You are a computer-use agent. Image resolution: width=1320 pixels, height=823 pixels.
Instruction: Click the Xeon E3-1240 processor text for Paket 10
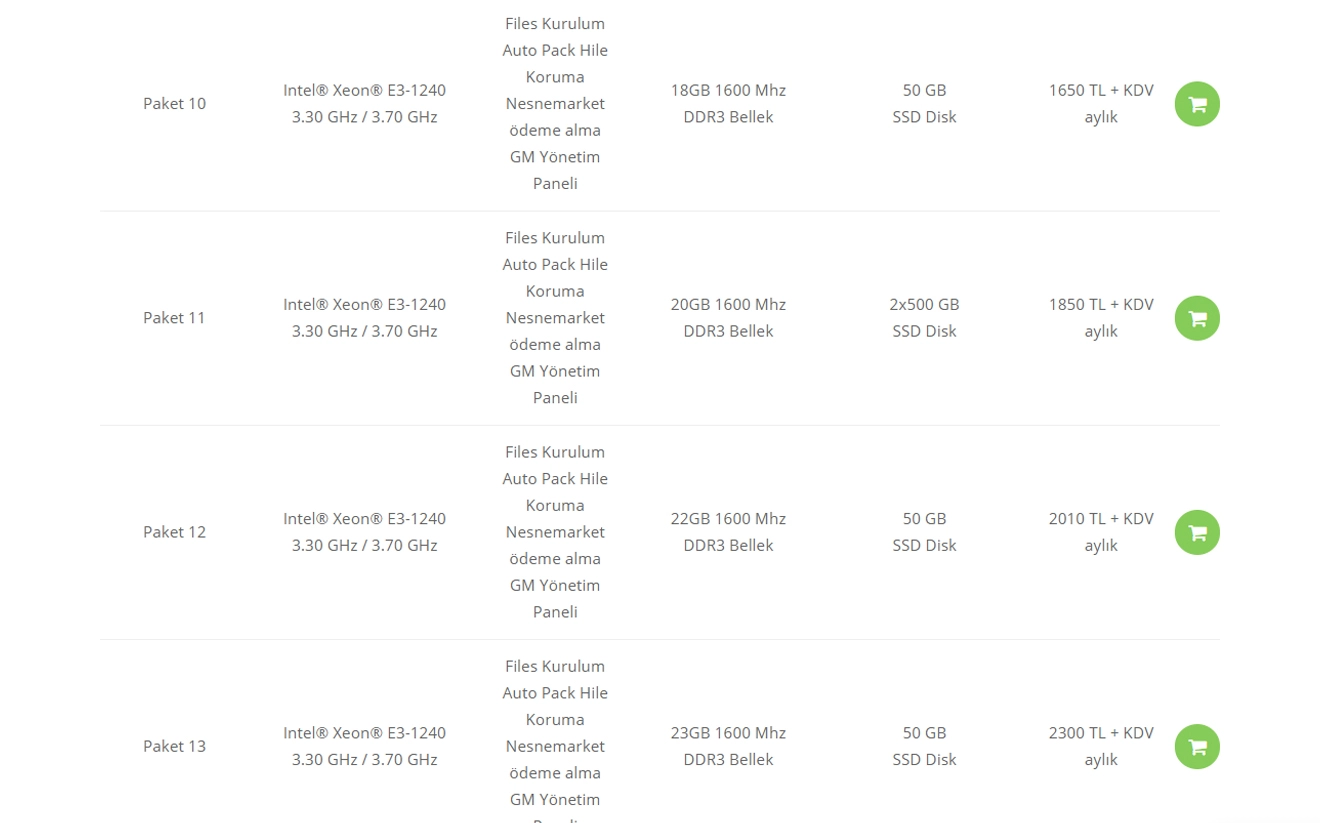click(364, 103)
